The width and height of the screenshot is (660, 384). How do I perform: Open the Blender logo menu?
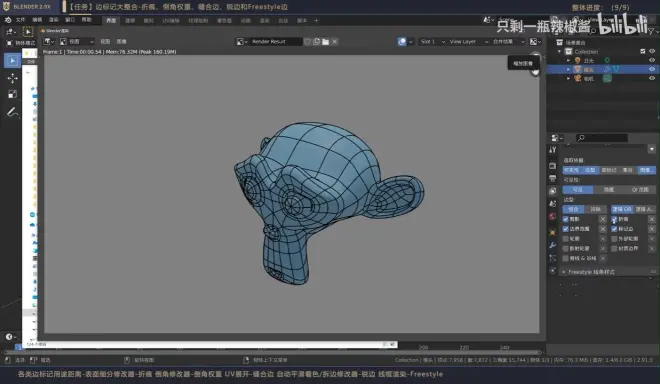point(8,20)
